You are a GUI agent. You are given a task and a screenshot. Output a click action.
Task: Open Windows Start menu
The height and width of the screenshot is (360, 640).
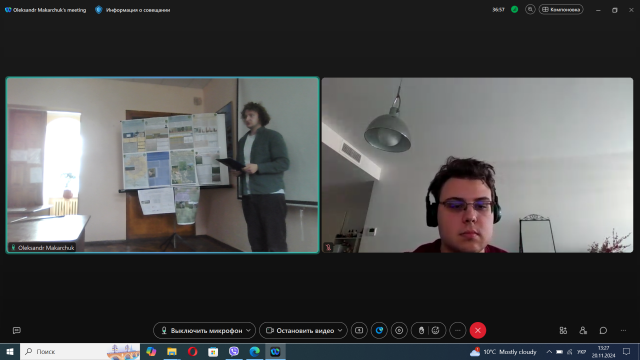tap(10, 351)
